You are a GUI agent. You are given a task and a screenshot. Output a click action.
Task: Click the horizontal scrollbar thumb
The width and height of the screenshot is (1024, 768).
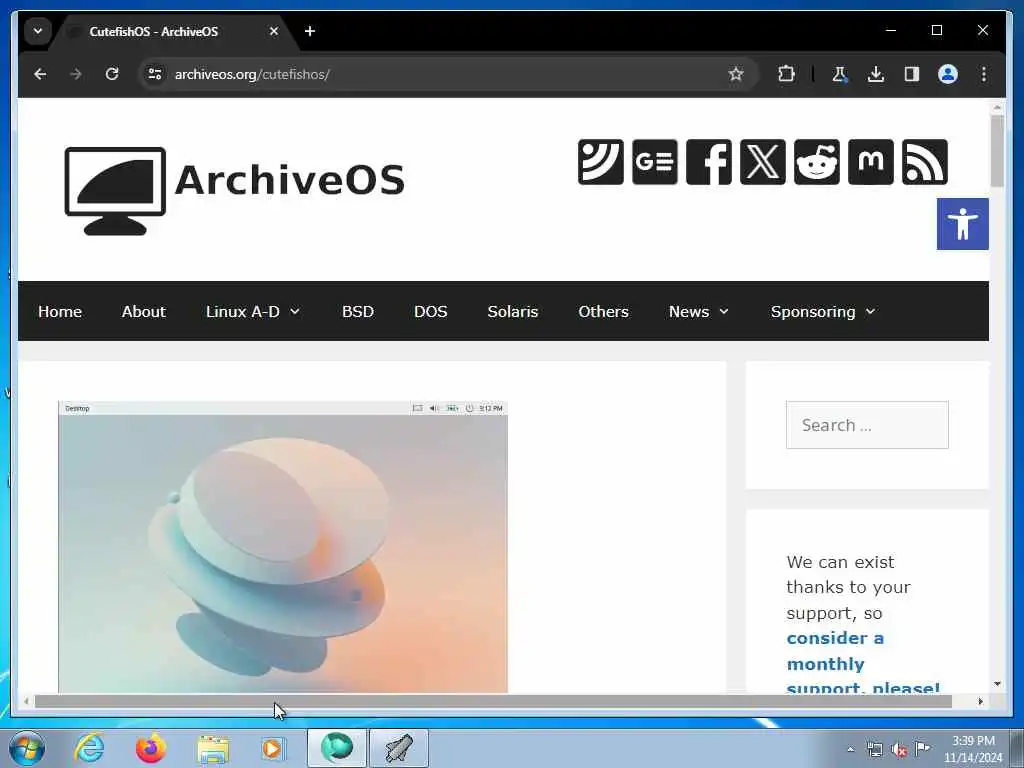(x=493, y=701)
